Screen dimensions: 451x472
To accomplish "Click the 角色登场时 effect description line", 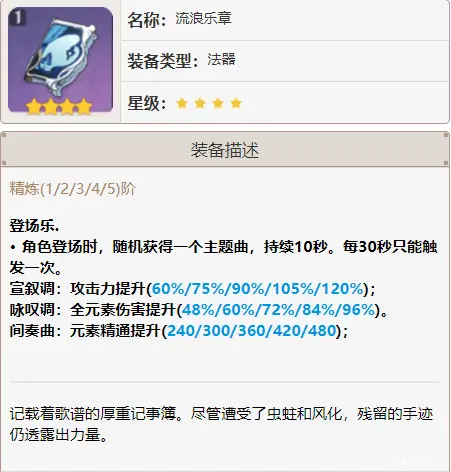I will pyautogui.click(x=223, y=257).
